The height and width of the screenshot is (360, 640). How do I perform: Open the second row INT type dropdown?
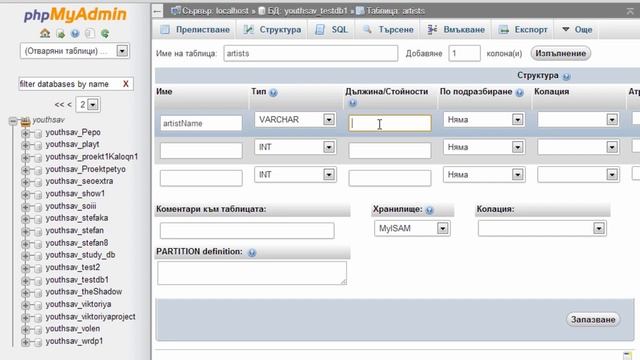(x=296, y=147)
